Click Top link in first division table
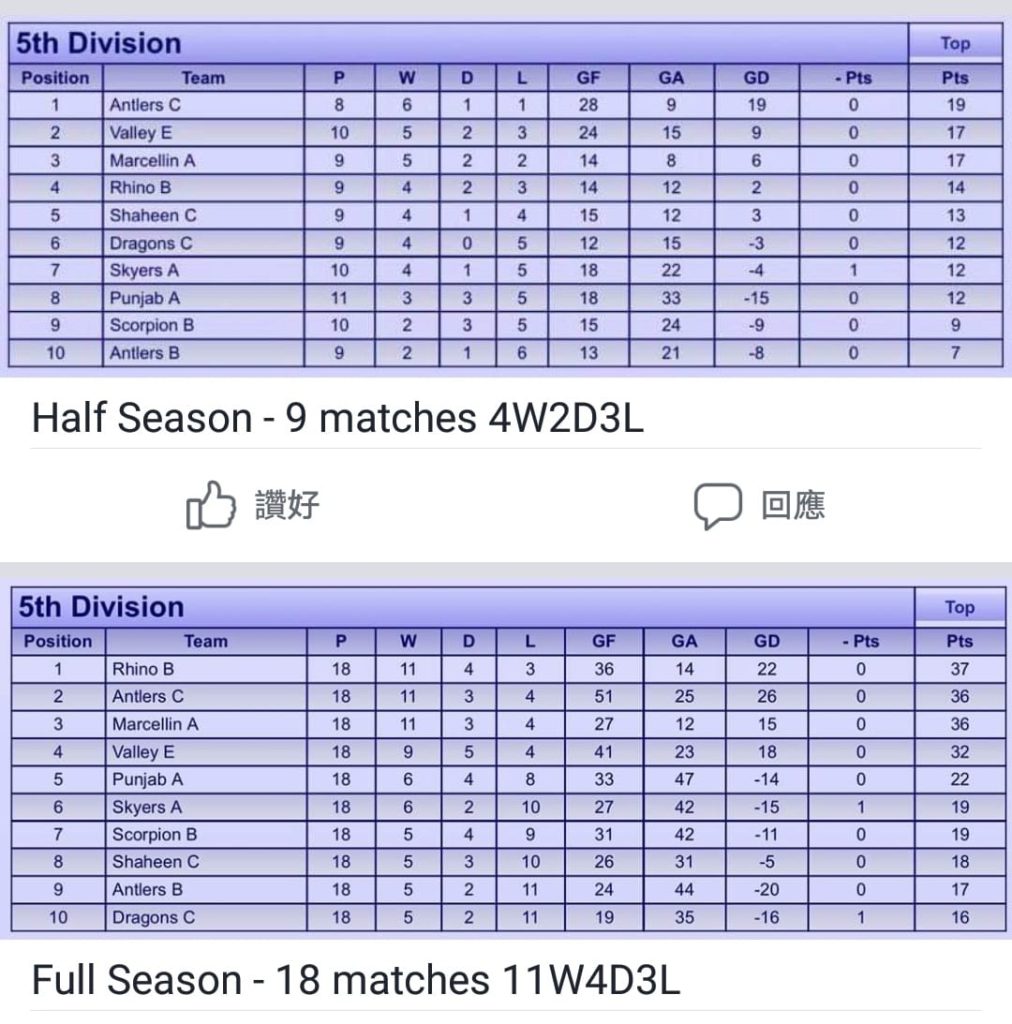Viewport: 1012px width, 1024px height. (955, 43)
